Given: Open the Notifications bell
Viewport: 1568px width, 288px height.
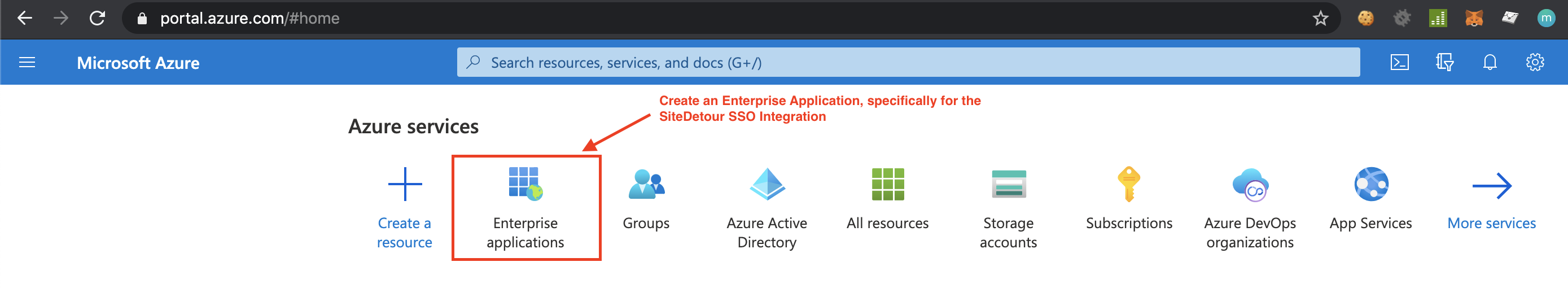Looking at the screenshot, I should click(x=1490, y=62).
